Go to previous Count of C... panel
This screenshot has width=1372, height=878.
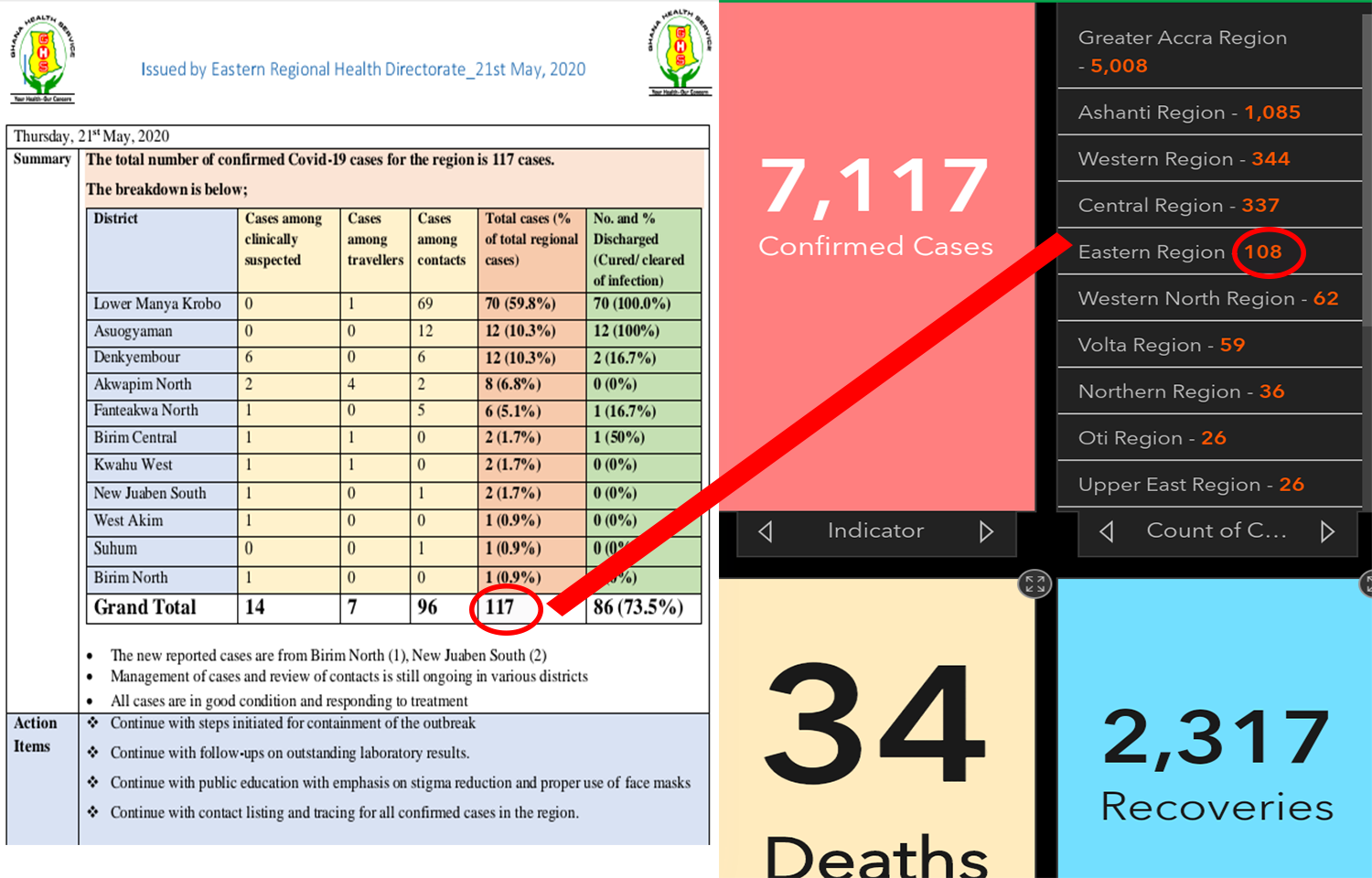click(1107, 531)
